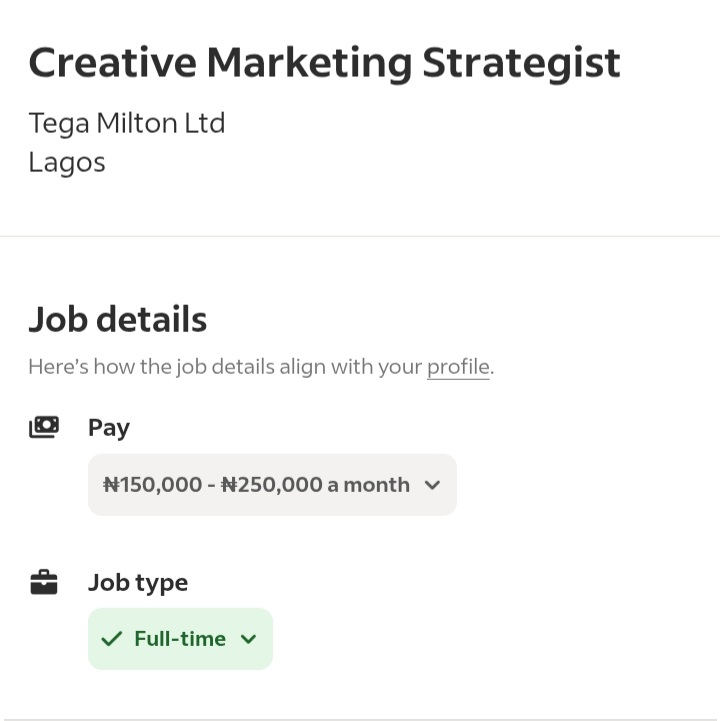Open the Full-time job type chip
720x721 pixels.
click(180, 639)
